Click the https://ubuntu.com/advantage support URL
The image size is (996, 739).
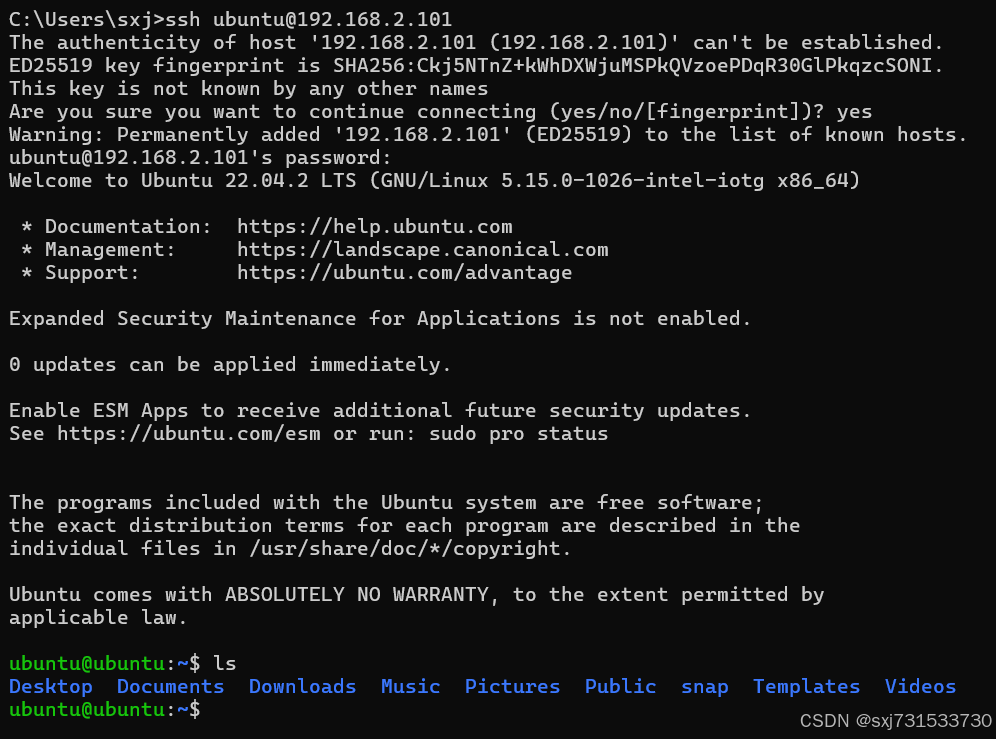(x=404, y=273)
